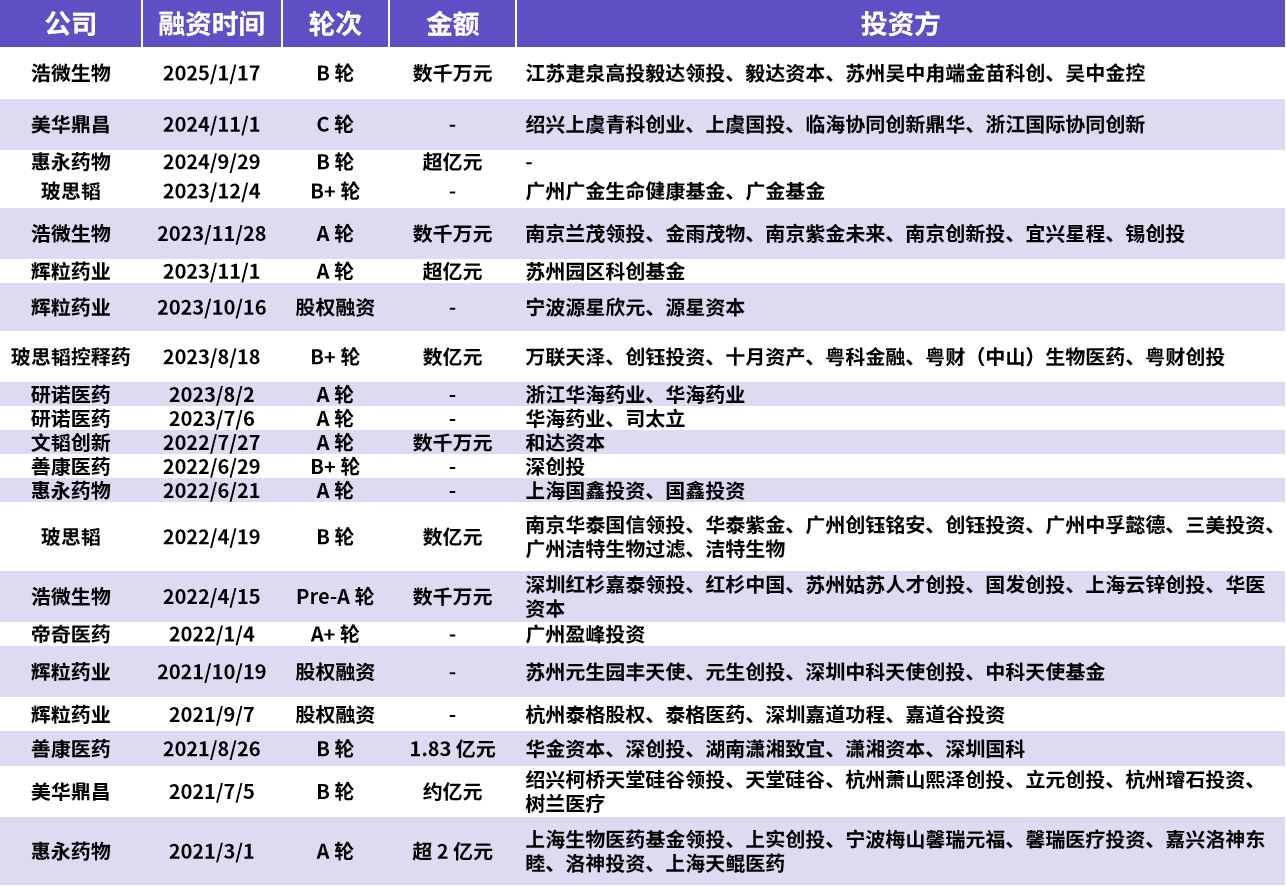Click 数亿元 in the 2023/8/18 row
The height and width of the screenshot is (886, 1286).
452,357
